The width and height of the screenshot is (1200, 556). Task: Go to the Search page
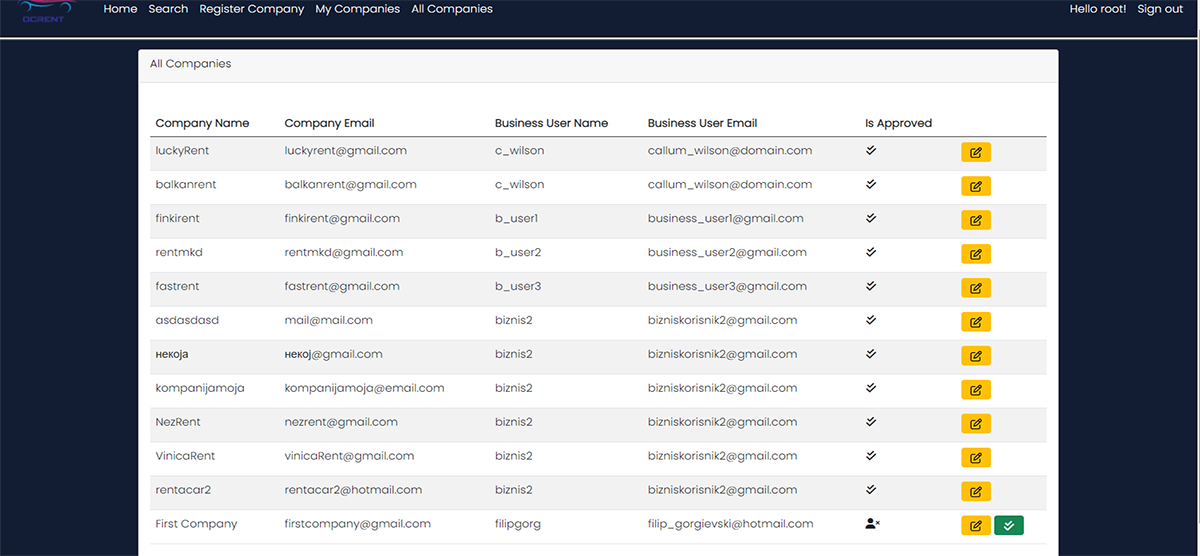[168, 9]
